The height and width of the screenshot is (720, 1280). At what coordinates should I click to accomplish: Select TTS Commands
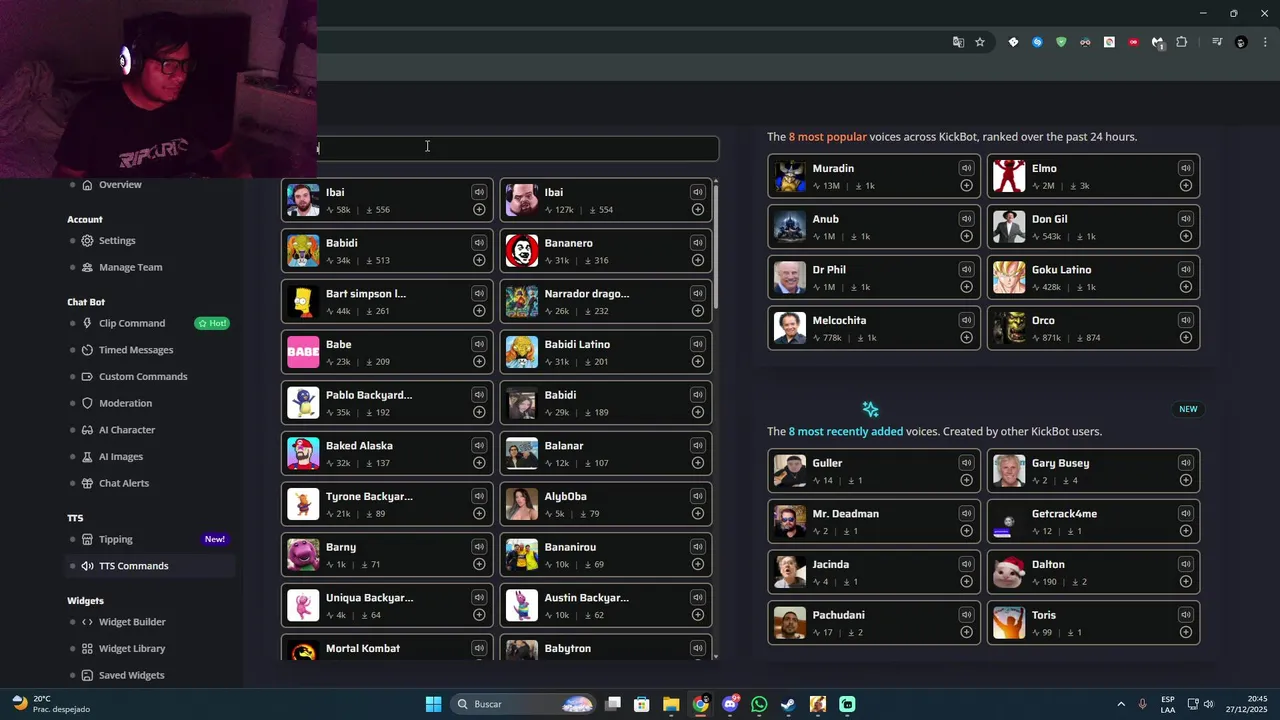150,566
